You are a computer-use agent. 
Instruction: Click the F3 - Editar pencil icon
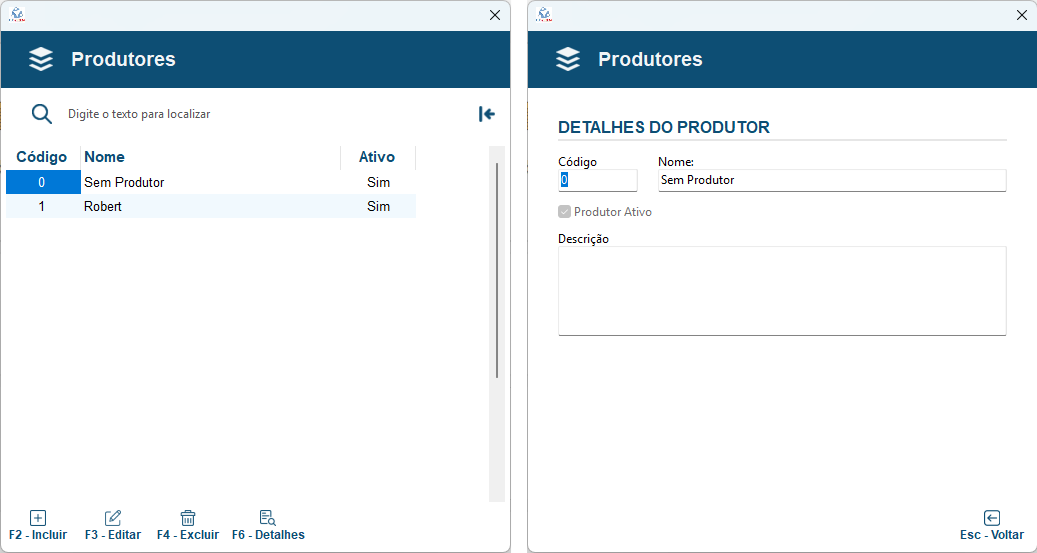pyautogui.click(x=113, y=518)
